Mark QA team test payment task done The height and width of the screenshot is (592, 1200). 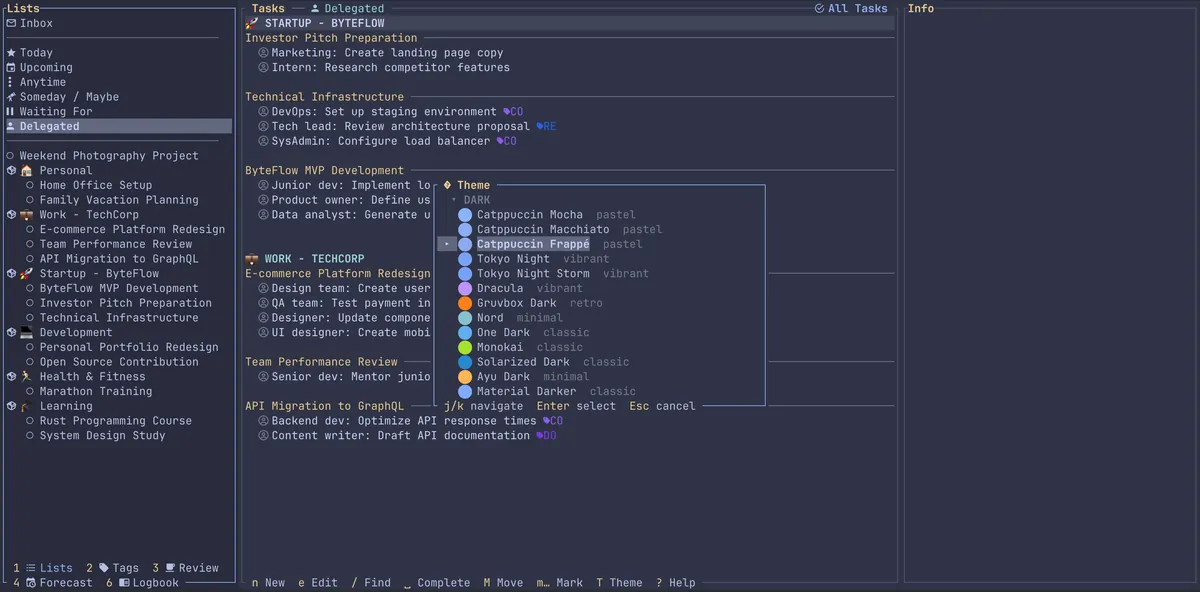[264, 303]
